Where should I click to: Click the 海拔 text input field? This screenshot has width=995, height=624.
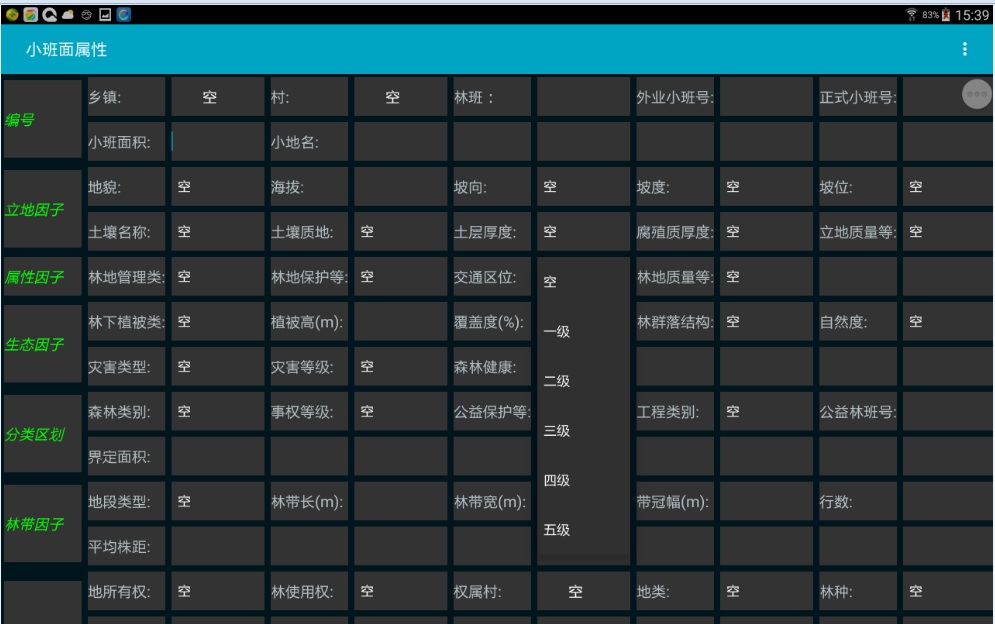coord(400,187)
